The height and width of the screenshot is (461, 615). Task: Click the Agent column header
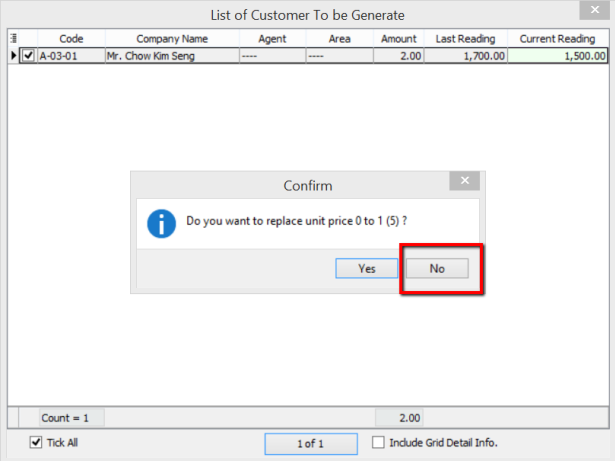pos(271,39)
